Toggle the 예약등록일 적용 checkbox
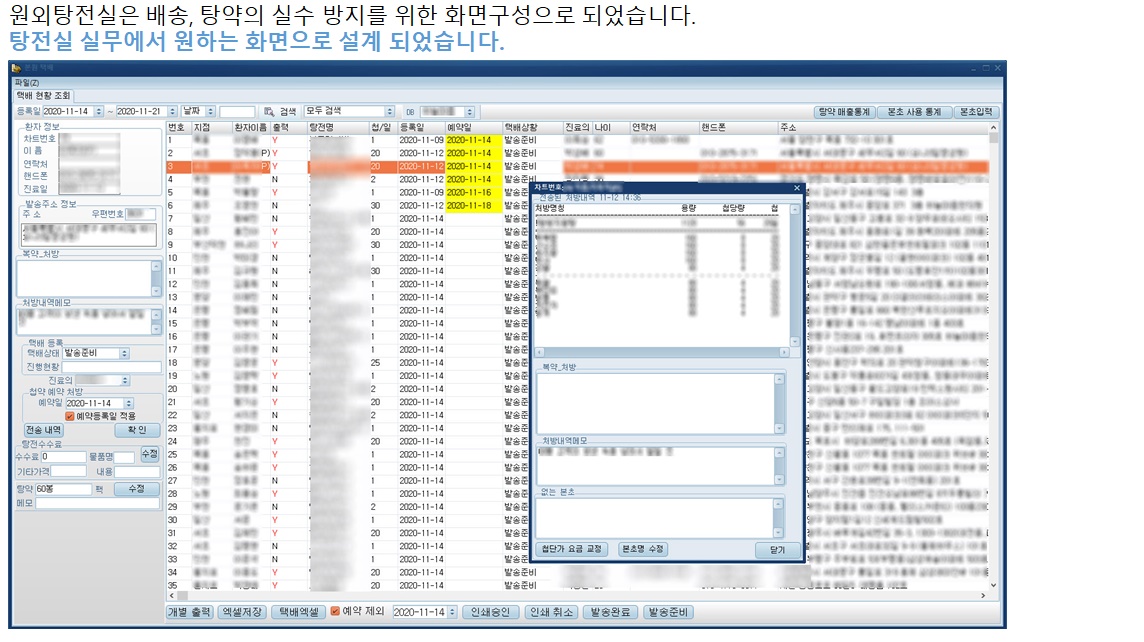The image size is (1144, 642). point(70,416)
